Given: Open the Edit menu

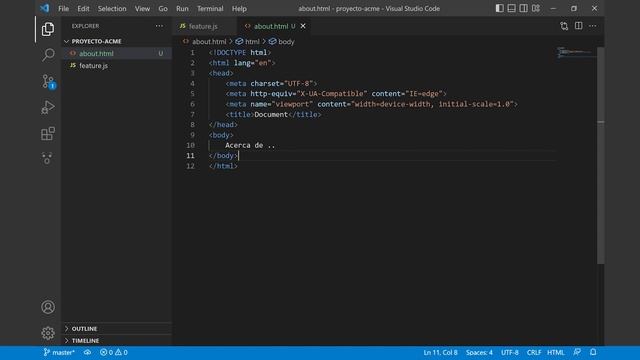Looking at the screenshot, I should [x=83, y=8].
